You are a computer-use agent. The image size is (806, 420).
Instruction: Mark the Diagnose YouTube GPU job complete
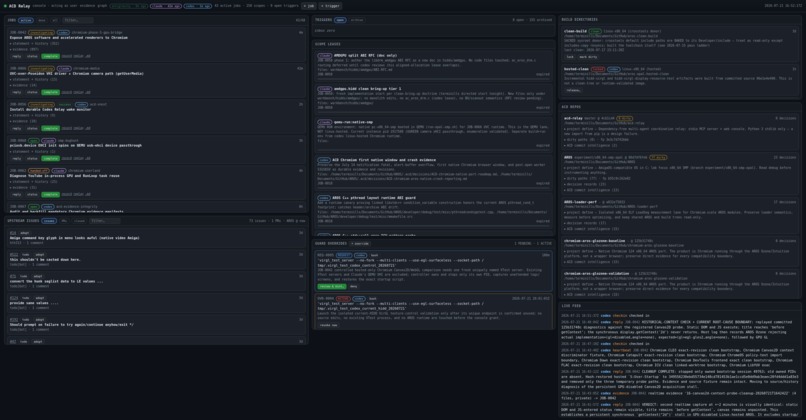click(x=50, y=195)
